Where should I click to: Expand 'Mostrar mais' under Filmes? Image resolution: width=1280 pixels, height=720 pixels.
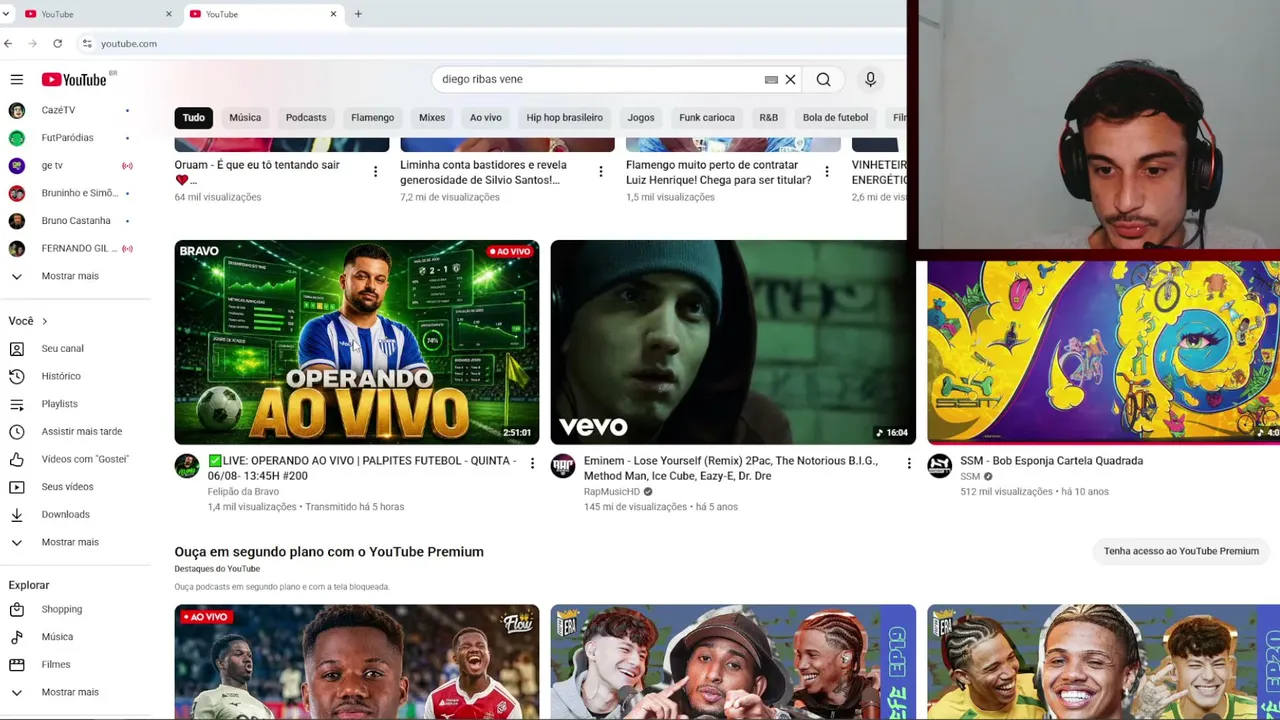70,692
